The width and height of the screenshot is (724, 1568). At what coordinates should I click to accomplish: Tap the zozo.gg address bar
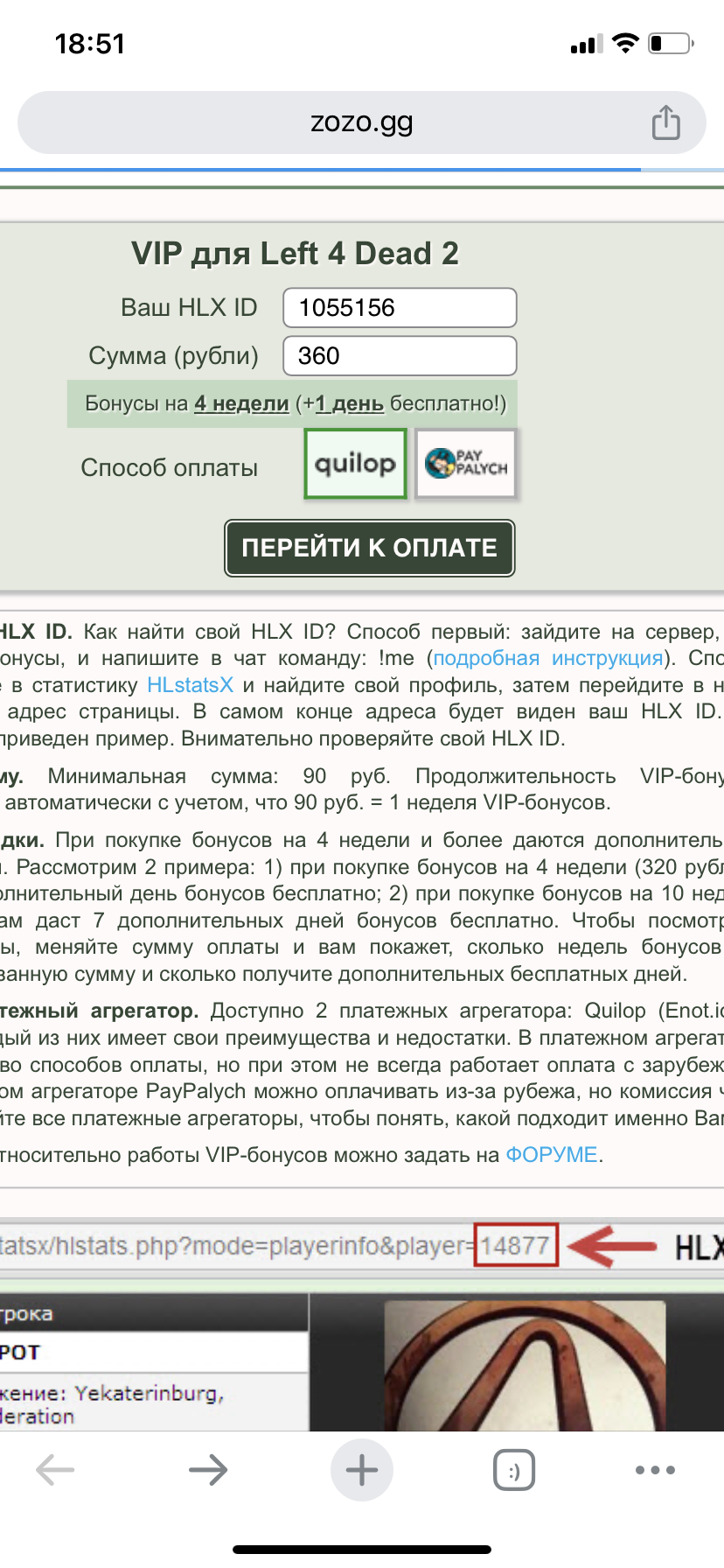[361, 122]
